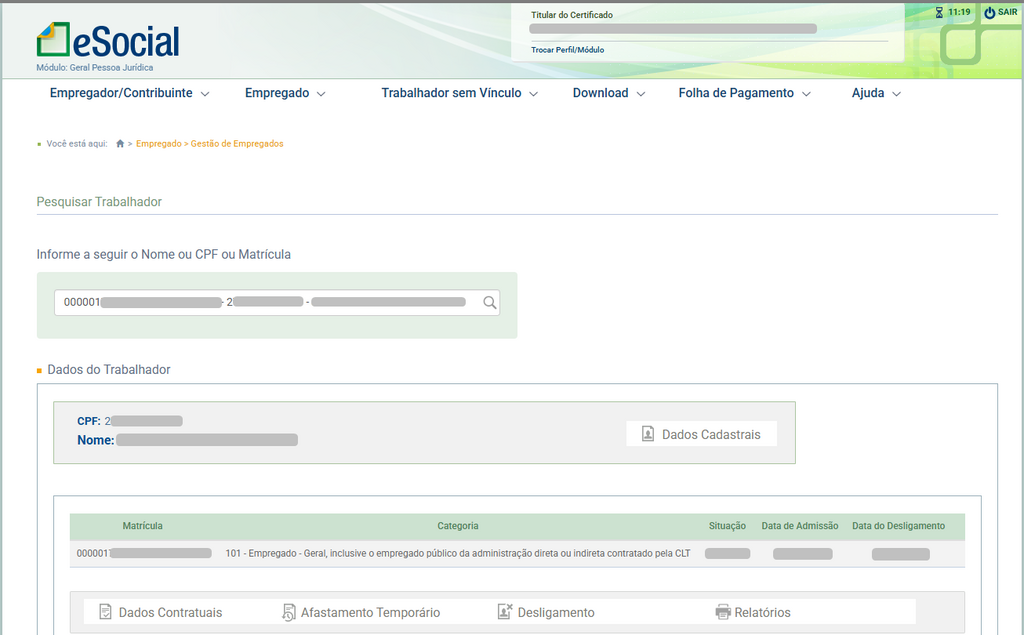This screenshot has height=635, width=1024.
Task: Expand the Empregado menu
Action: pos(285,93)
